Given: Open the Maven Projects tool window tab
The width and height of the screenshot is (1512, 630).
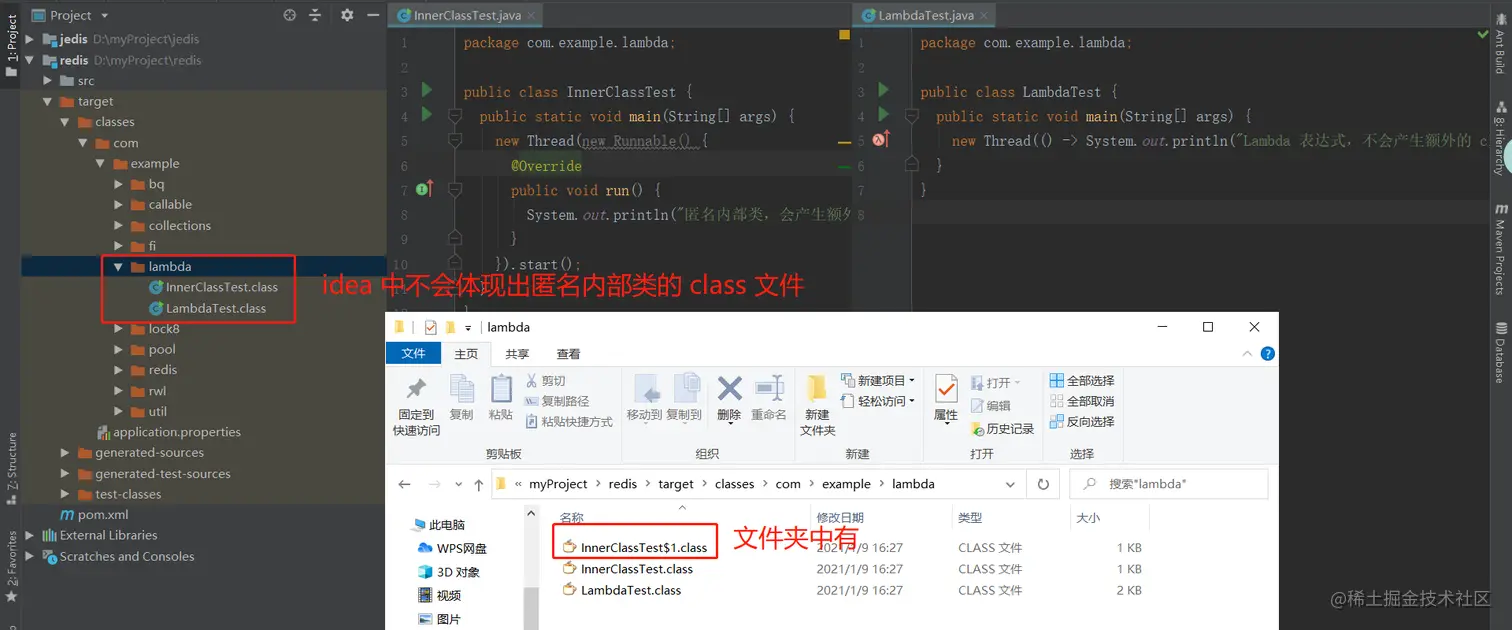Looking at the screenshot, I should pyautogui.click(x=1500, y=249).
